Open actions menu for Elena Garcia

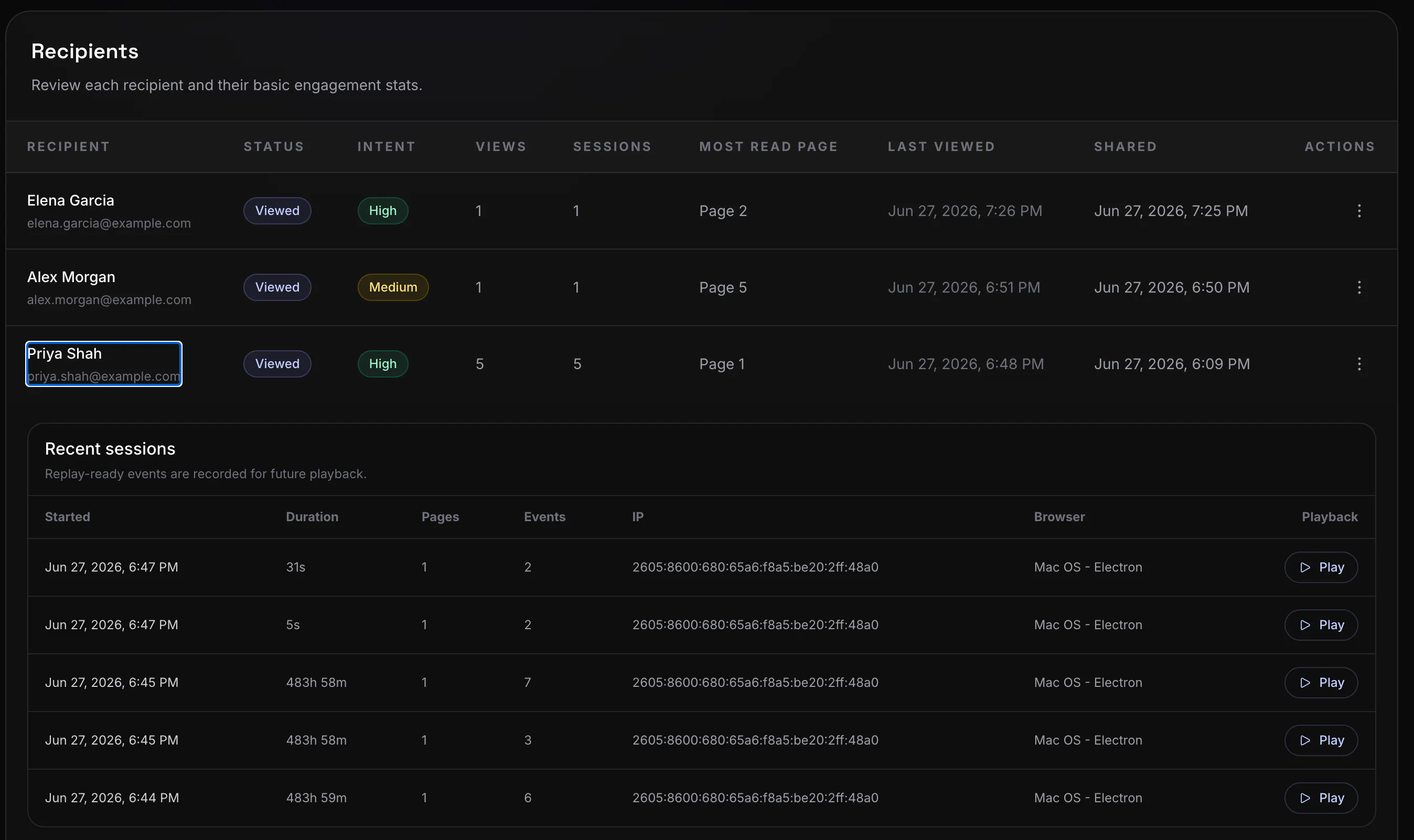[1358, 211]
